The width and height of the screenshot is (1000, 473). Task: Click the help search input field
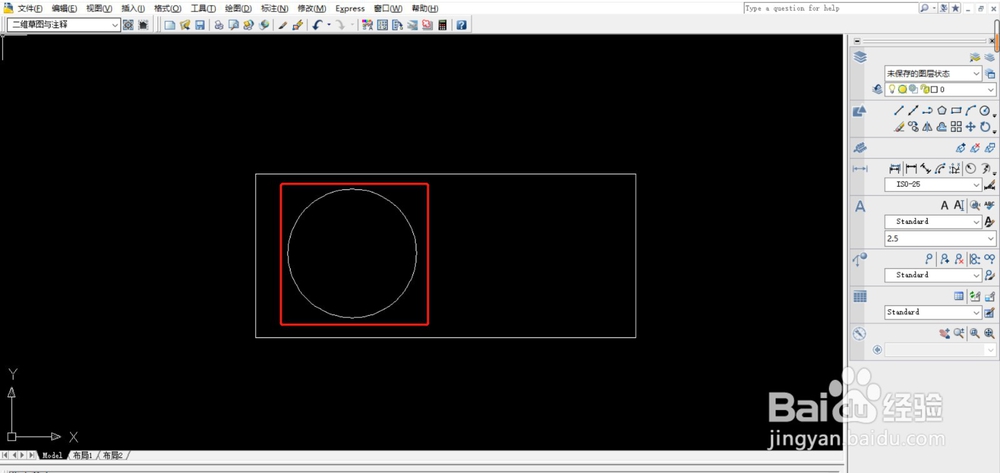[x=830, y=8]
